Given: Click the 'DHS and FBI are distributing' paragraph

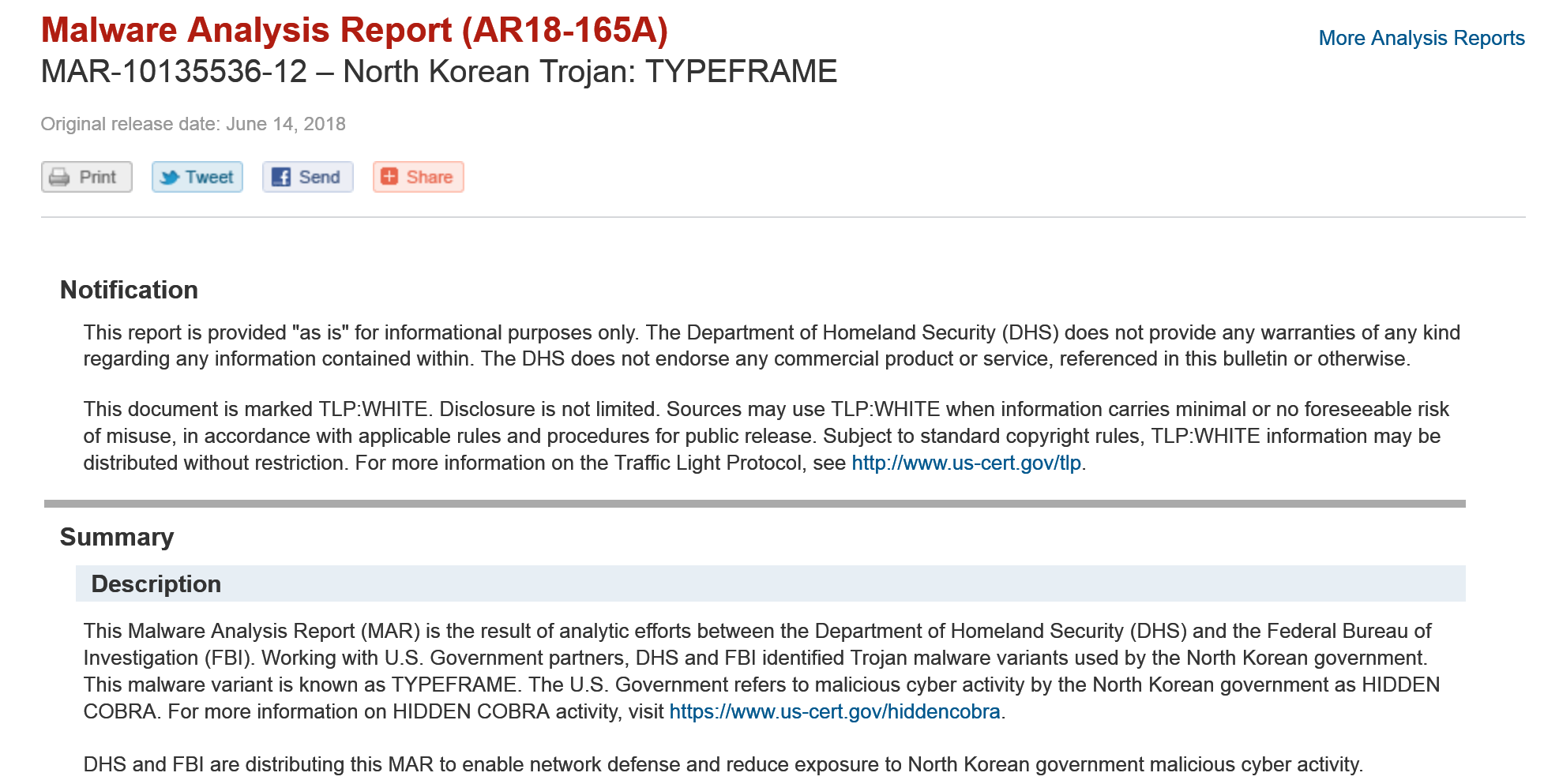Looking at the screenshot, I should pyautogui.click(x=723, y=764).
